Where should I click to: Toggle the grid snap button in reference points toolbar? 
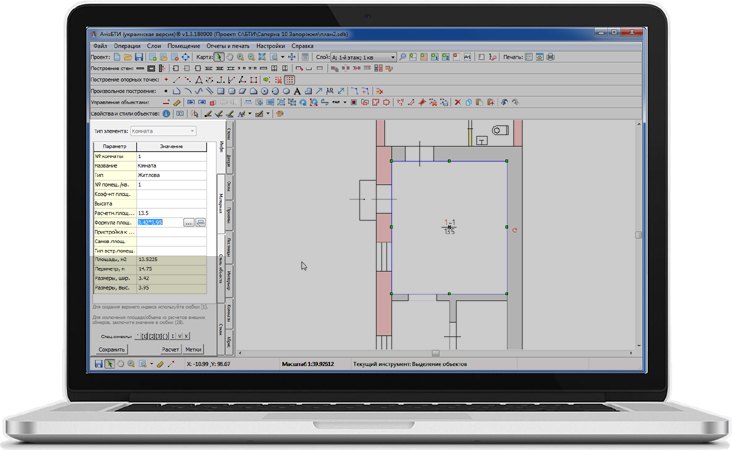pyautogui.click(x=290, y=80)
